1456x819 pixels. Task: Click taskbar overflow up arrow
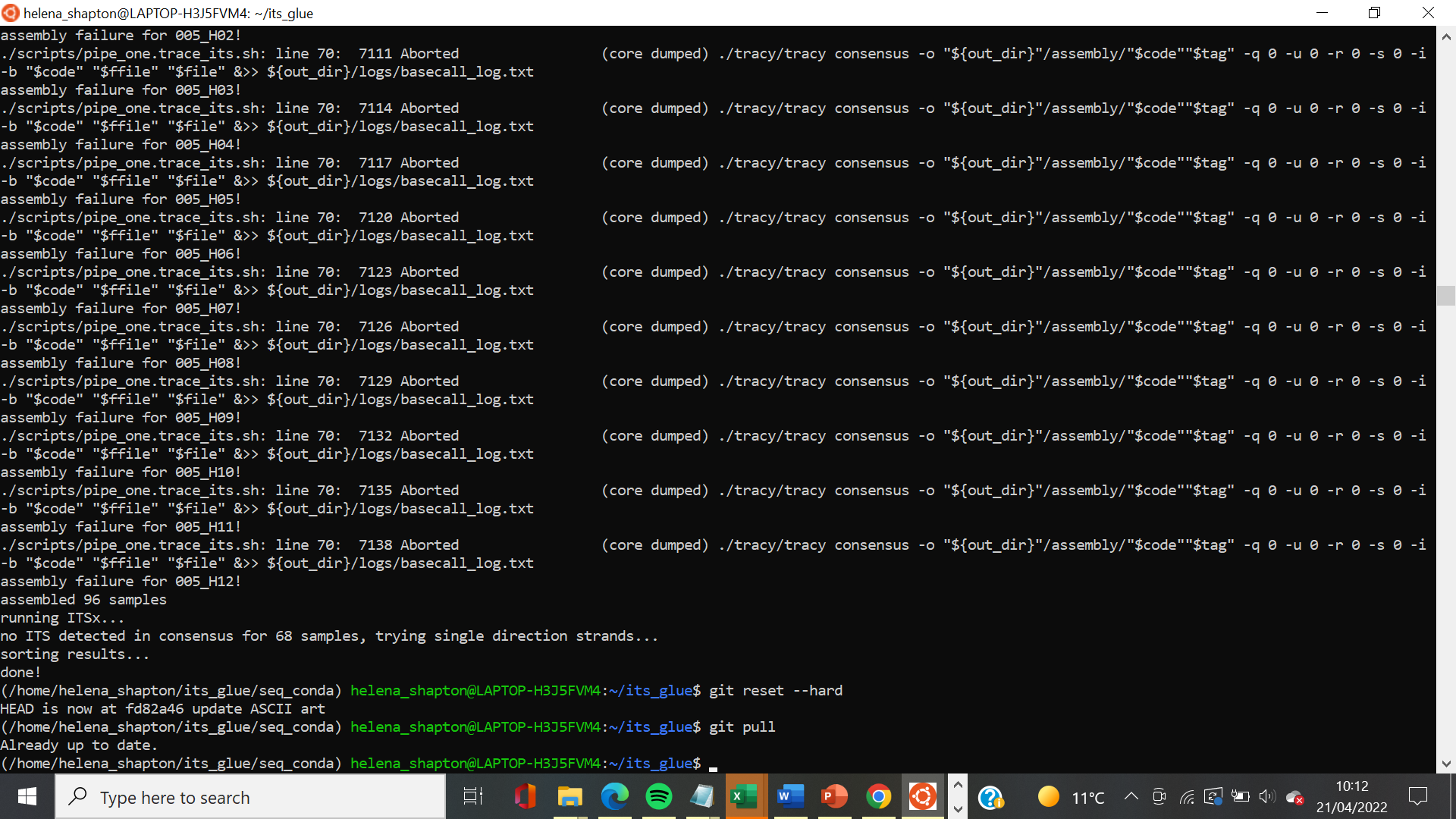pos(958,785)
